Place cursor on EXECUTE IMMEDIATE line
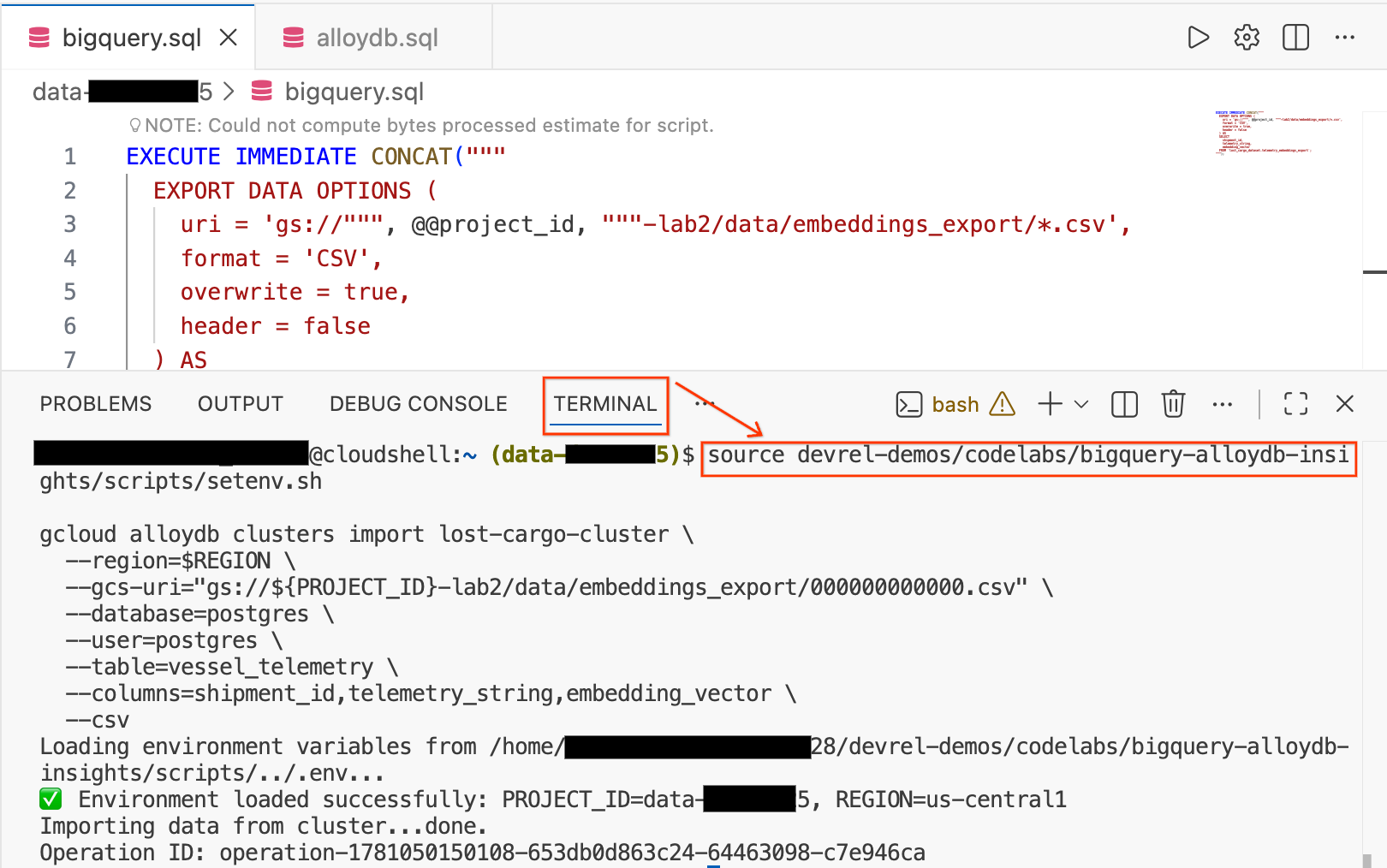1387x868 pixels. (x=316, y=157)
